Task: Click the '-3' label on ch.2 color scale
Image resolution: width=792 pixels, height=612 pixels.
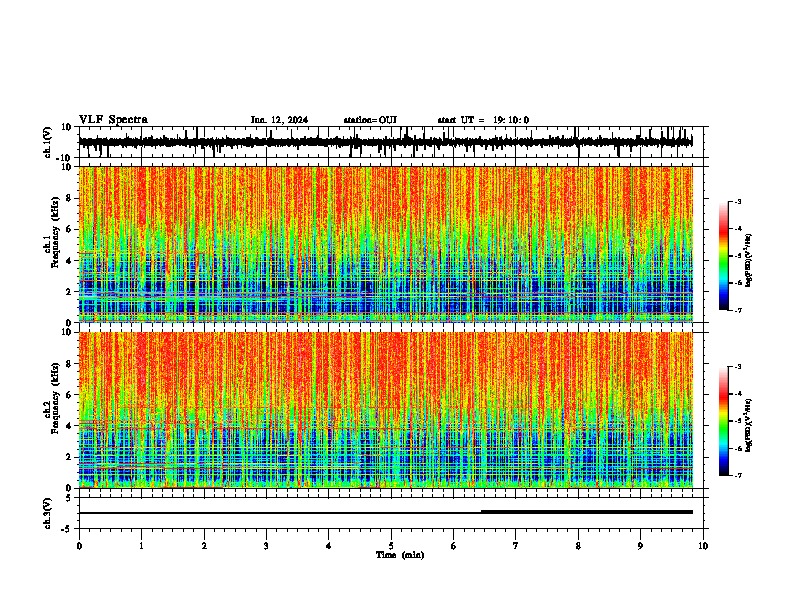Action: tap(738, 367)
